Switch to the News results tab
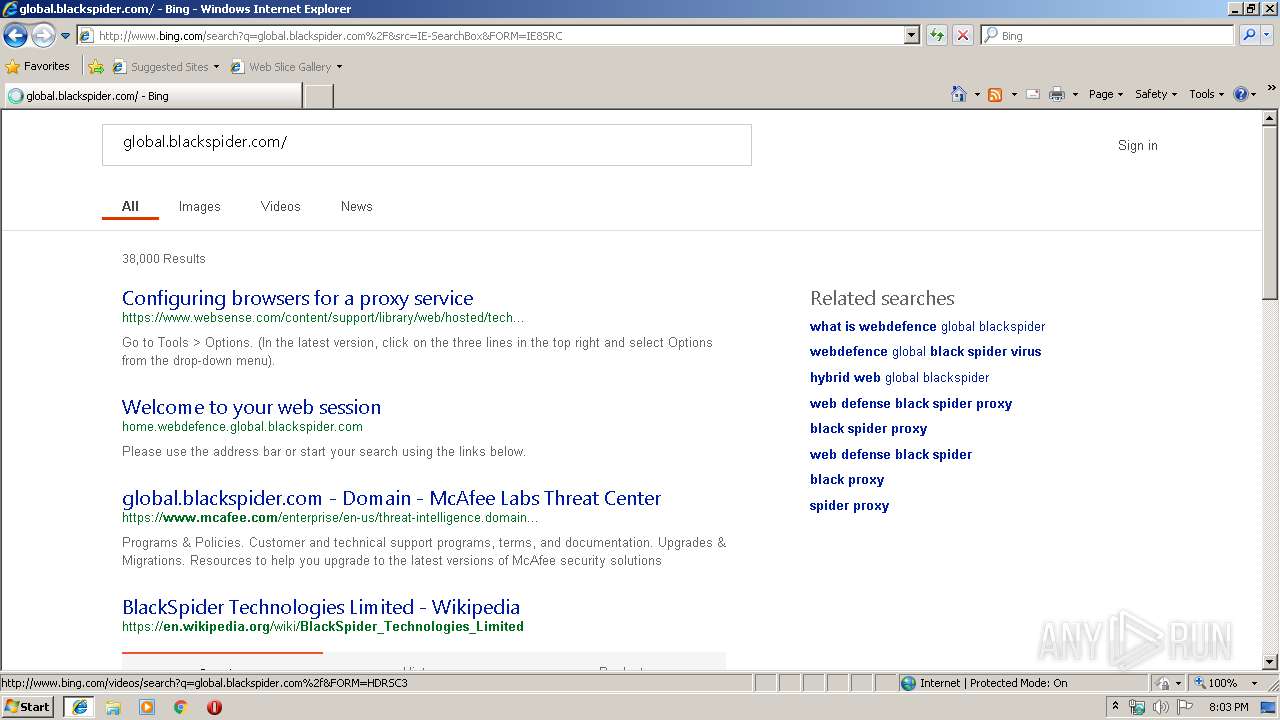The width and height of the screenshot is (1280, 720). (x=356, y=206)
